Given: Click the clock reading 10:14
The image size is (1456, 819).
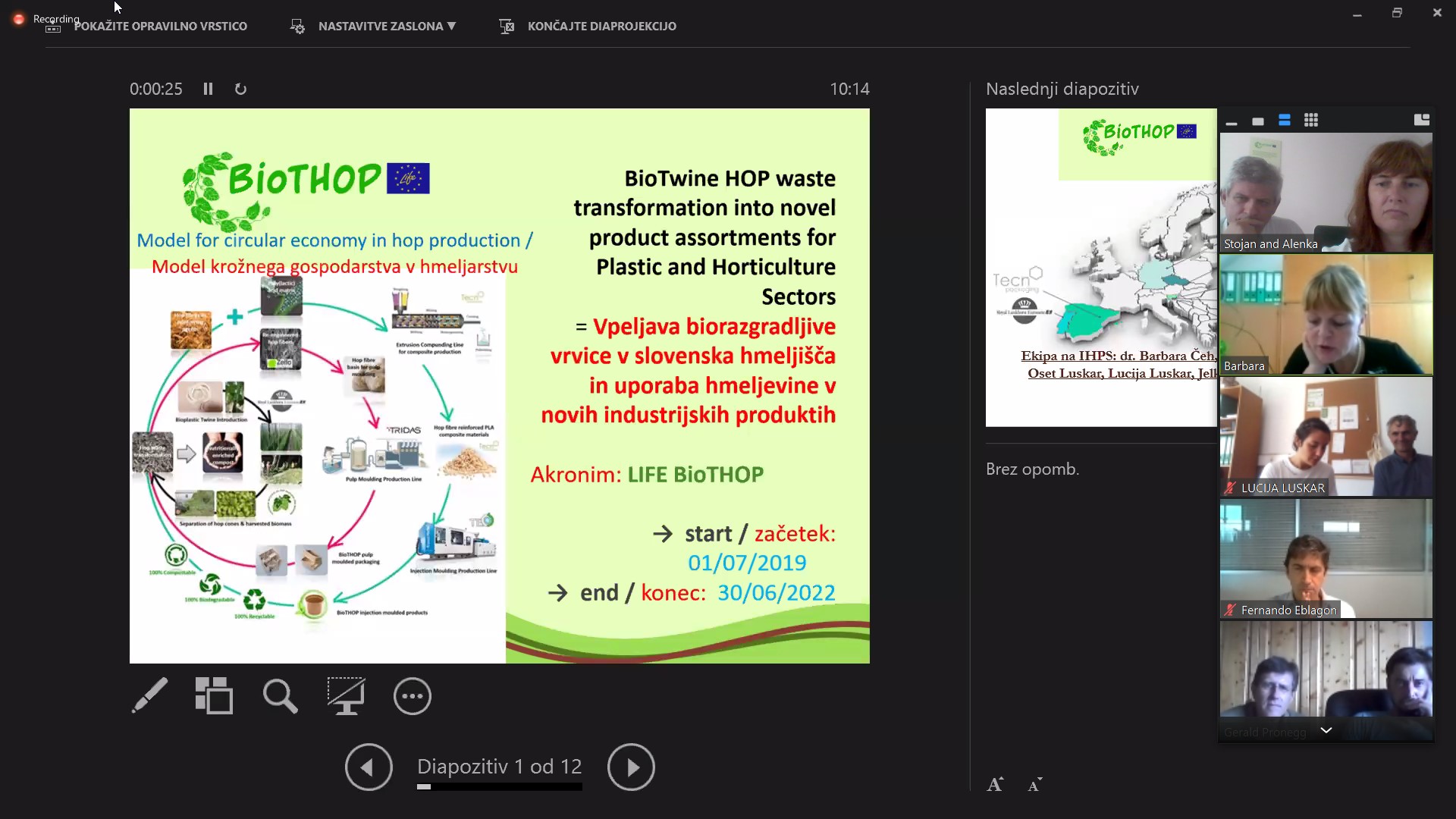Looking at the screenshot, I should [849, 89].
